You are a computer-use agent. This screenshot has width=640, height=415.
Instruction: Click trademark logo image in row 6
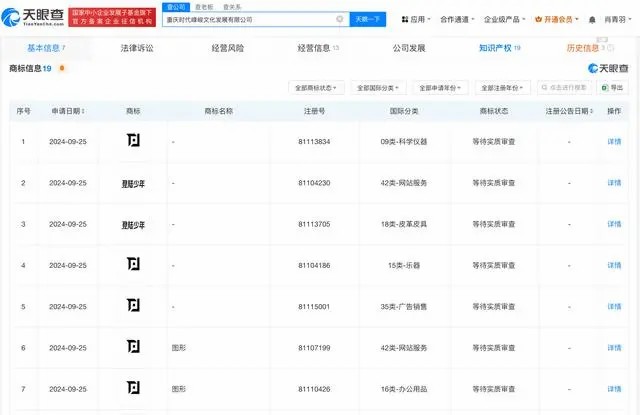coord(133,347)
